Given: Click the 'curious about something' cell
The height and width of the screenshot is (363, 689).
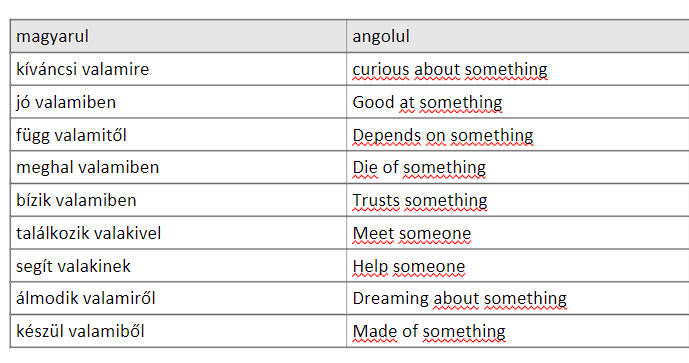Looking at the screenshot, I should click(518, 69).
